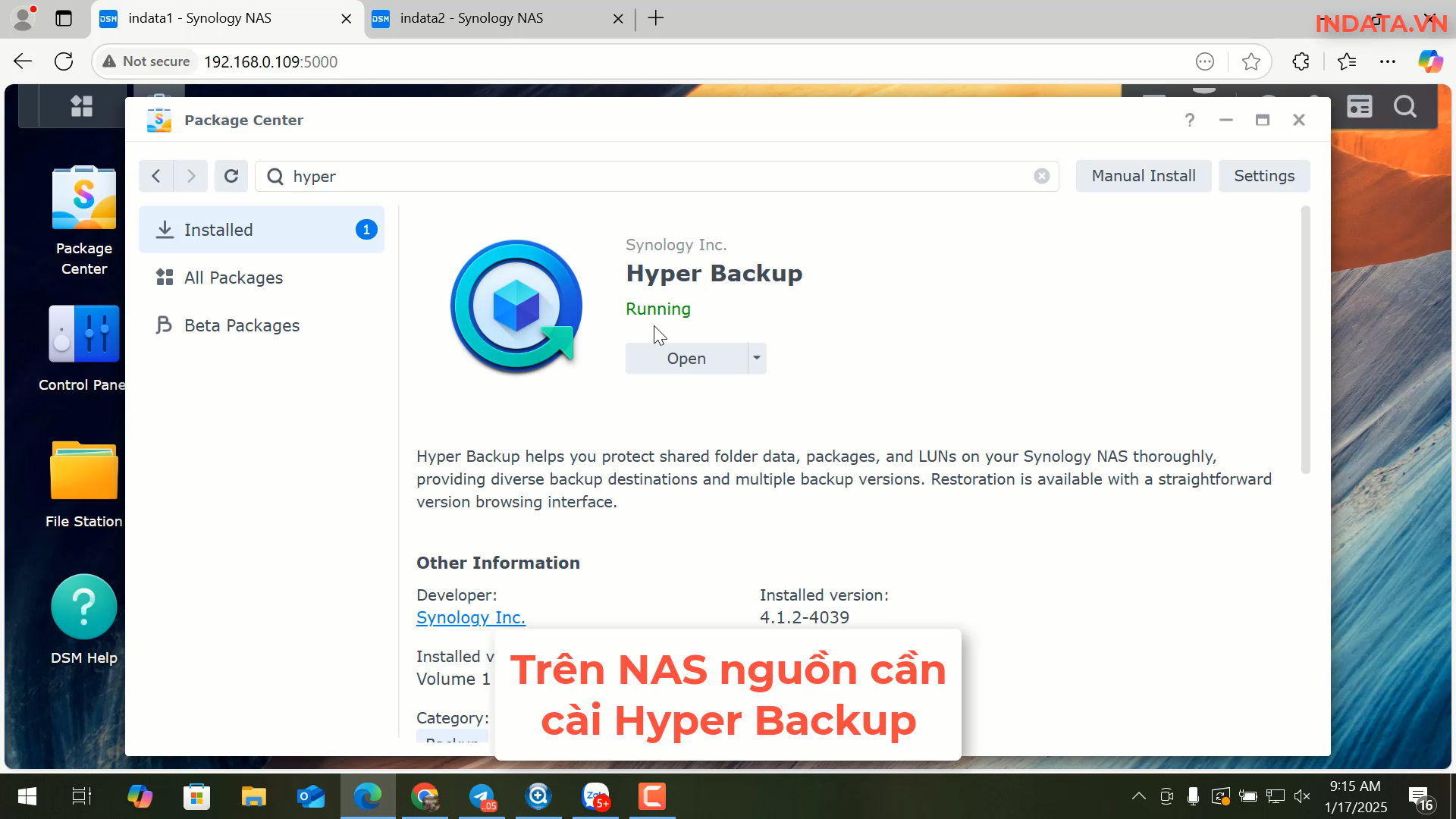Open browser profile avatar
1456x819 pixels.
[24, 18]
